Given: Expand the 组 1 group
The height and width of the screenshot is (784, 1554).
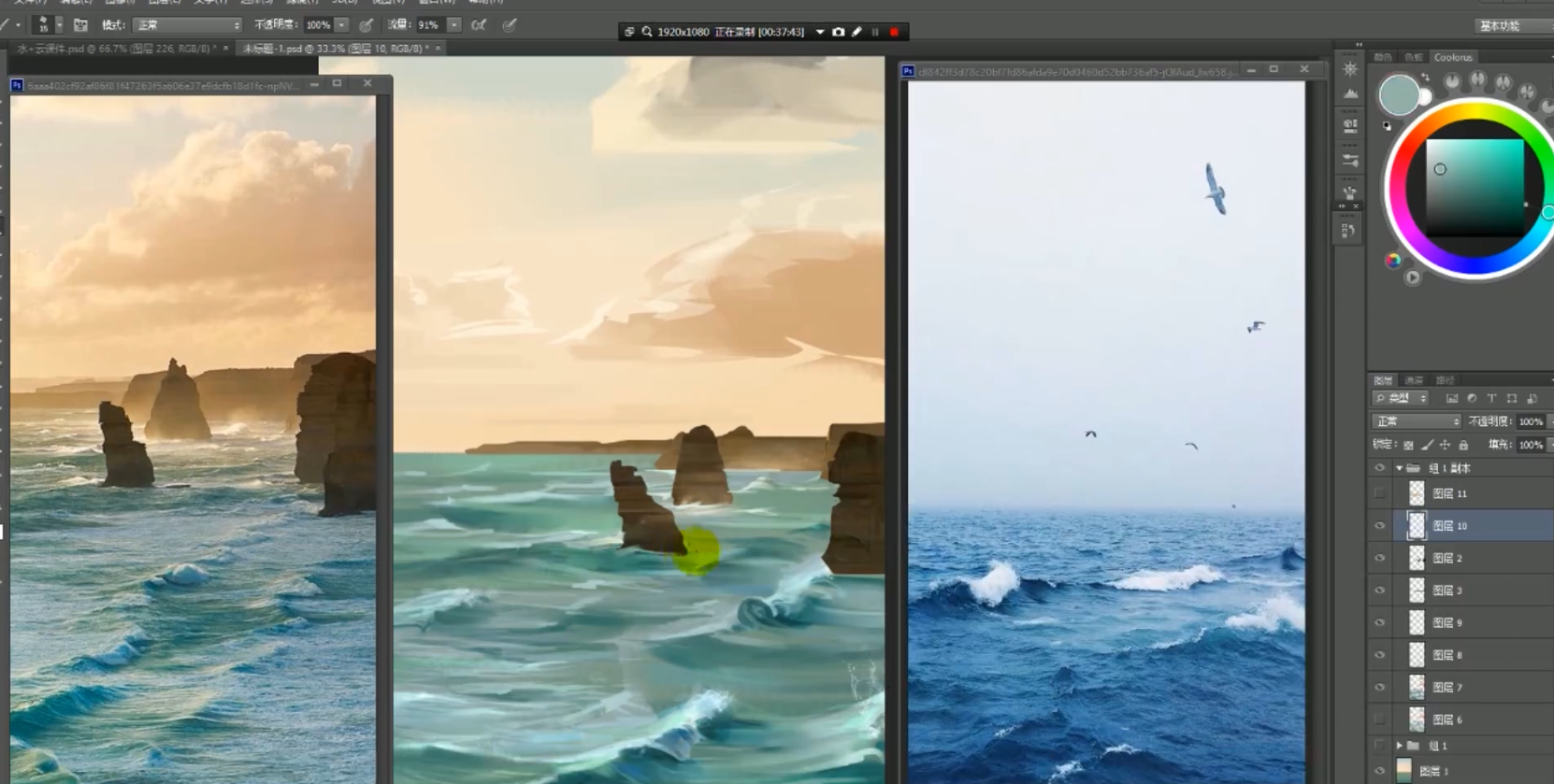Looking at the screenshot, I should coord(1399,746).
